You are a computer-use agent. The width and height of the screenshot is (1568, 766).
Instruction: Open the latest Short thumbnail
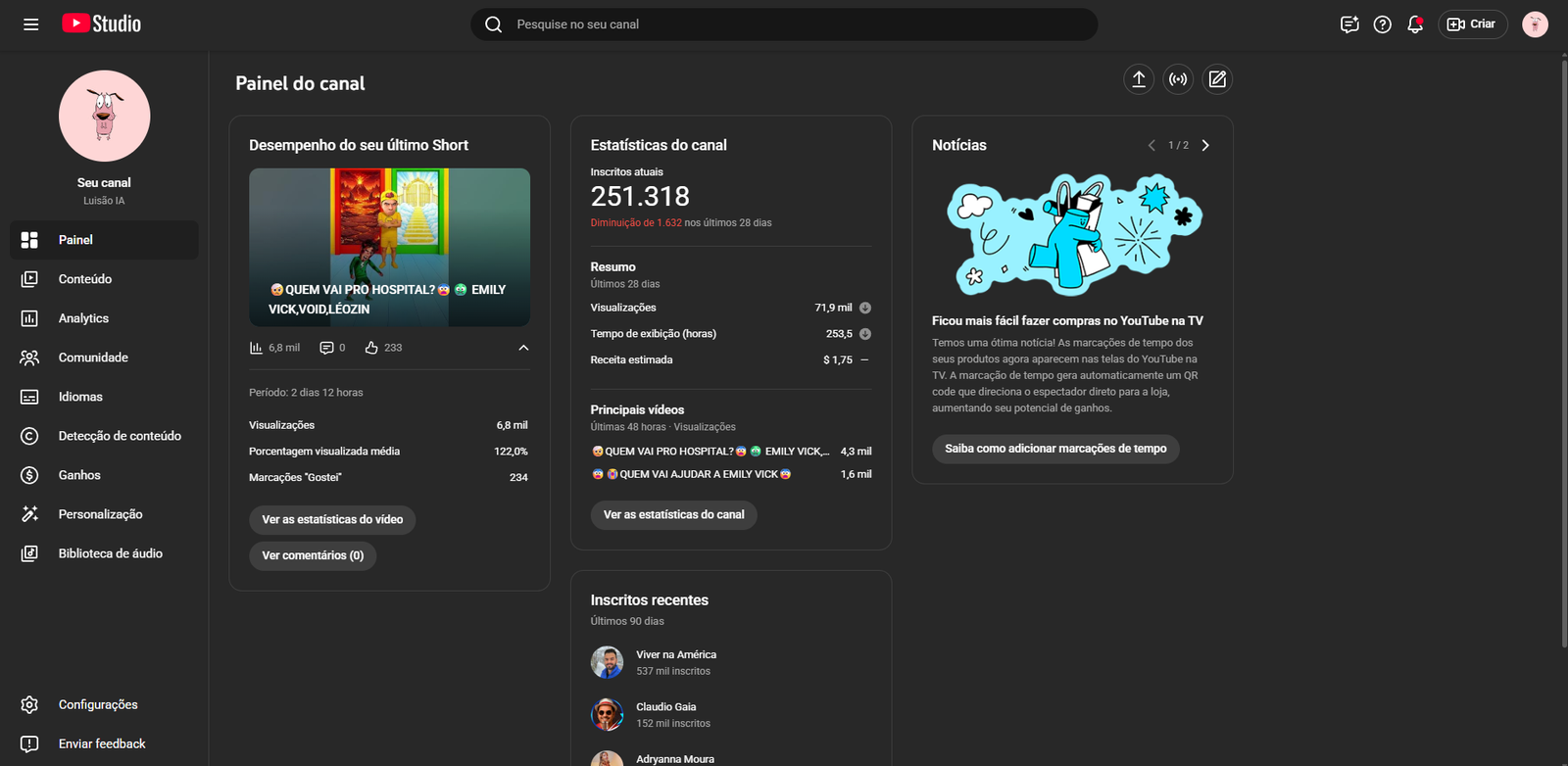(x=389, y=247)
